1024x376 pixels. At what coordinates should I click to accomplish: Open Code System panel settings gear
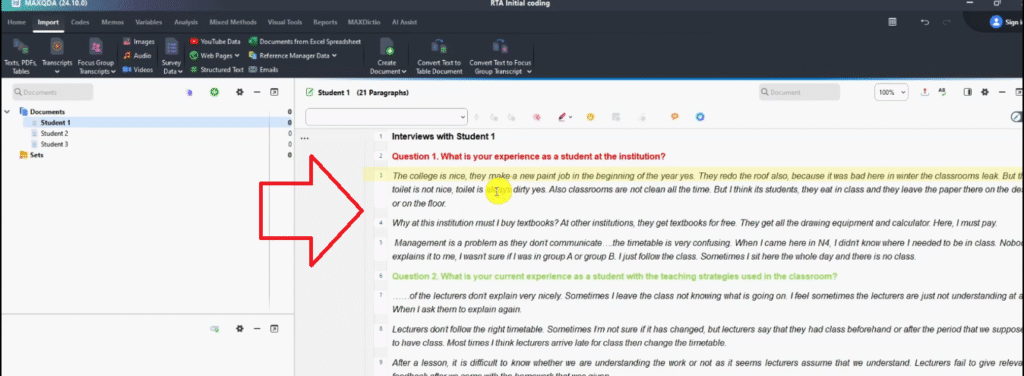coord(240,328)
